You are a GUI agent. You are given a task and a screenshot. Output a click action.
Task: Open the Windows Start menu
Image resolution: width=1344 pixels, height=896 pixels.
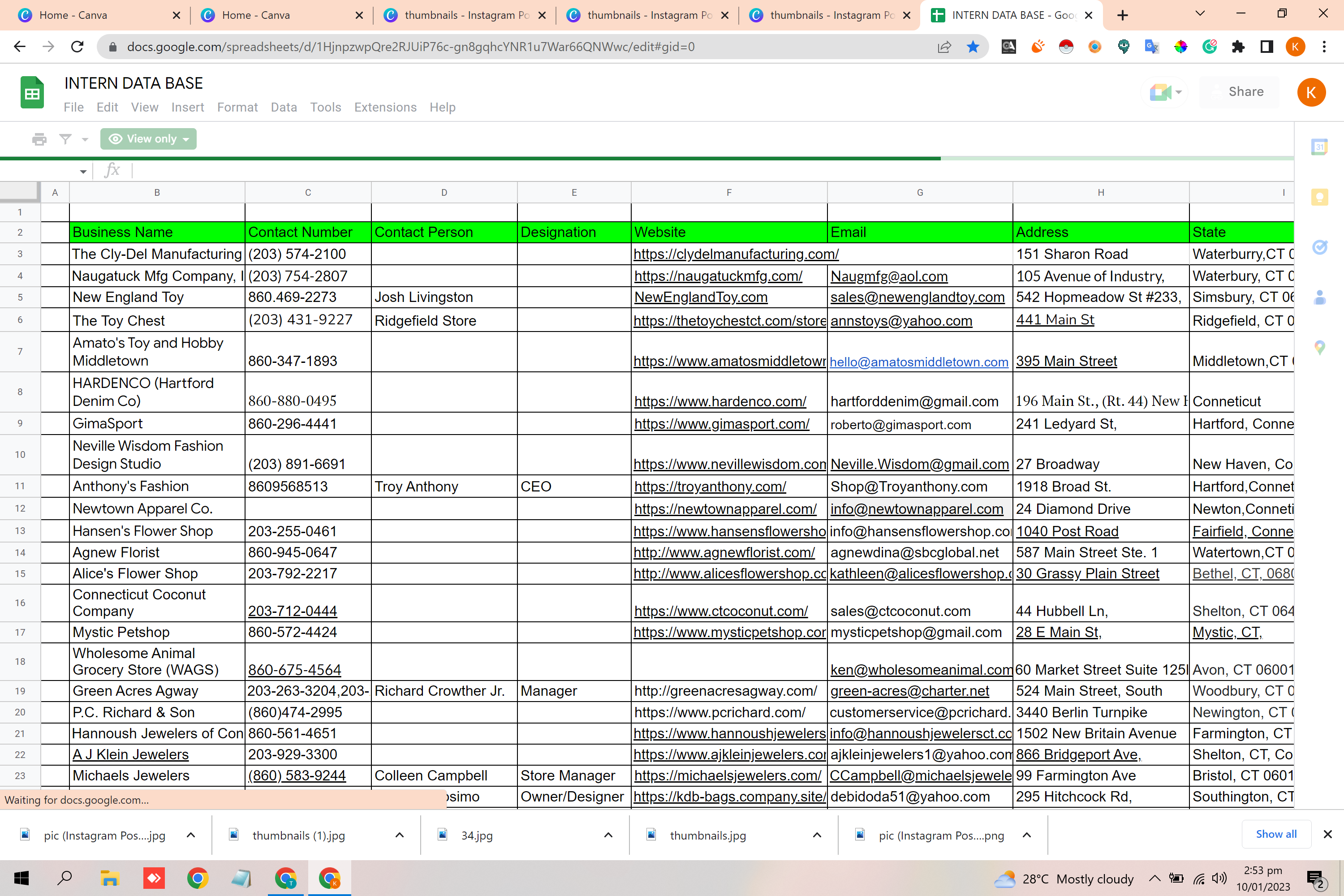tap(21, 878)
